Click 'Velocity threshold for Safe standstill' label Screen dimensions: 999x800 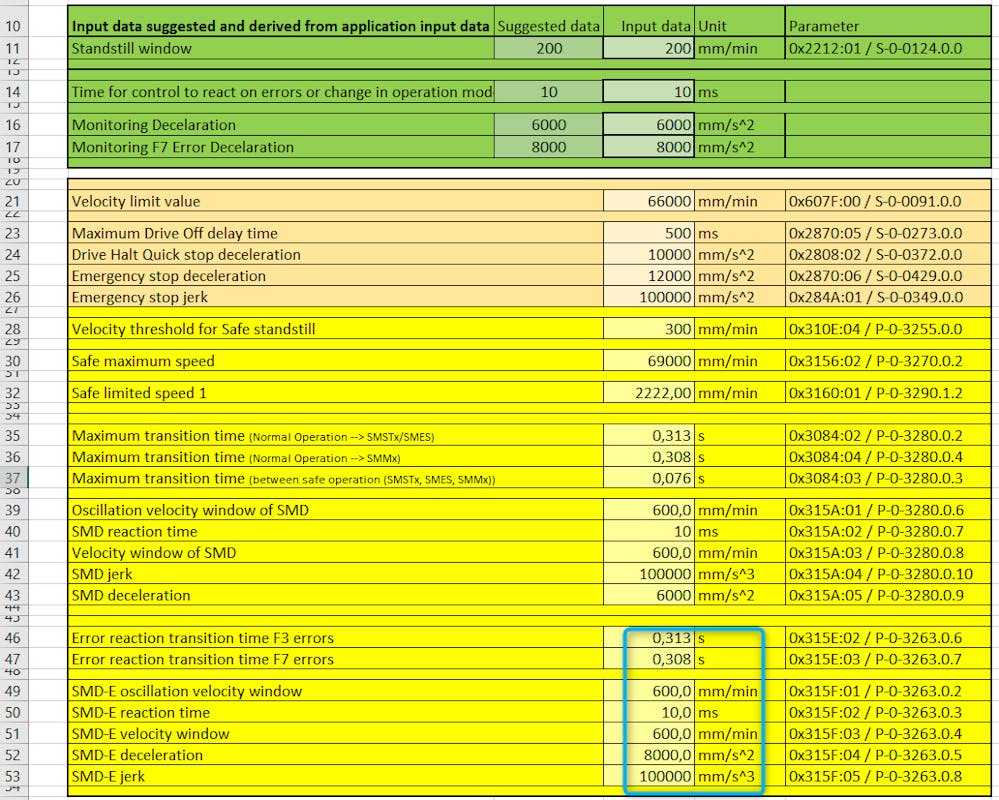click(335, 329)
